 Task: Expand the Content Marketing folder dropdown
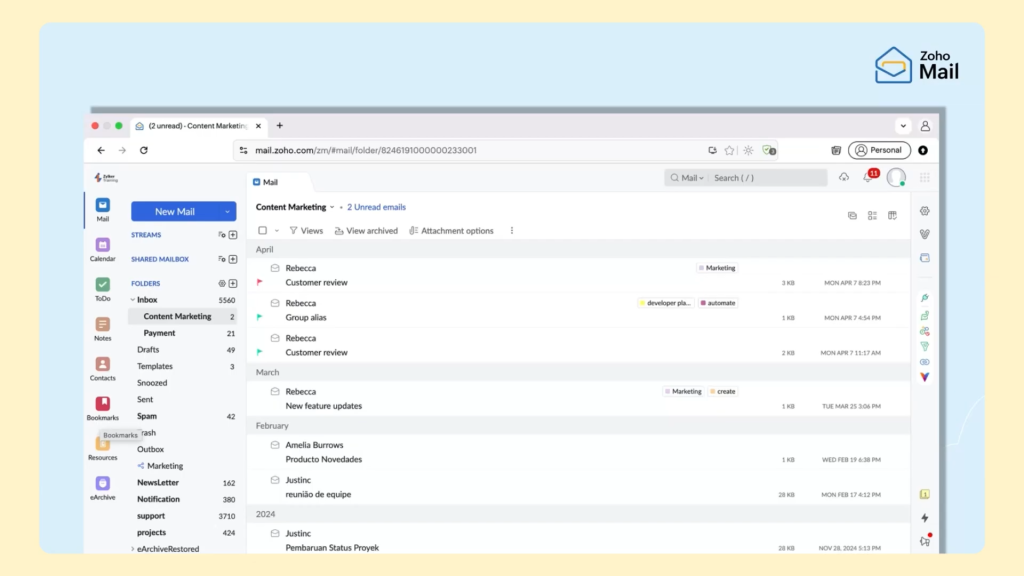(332, 208)
